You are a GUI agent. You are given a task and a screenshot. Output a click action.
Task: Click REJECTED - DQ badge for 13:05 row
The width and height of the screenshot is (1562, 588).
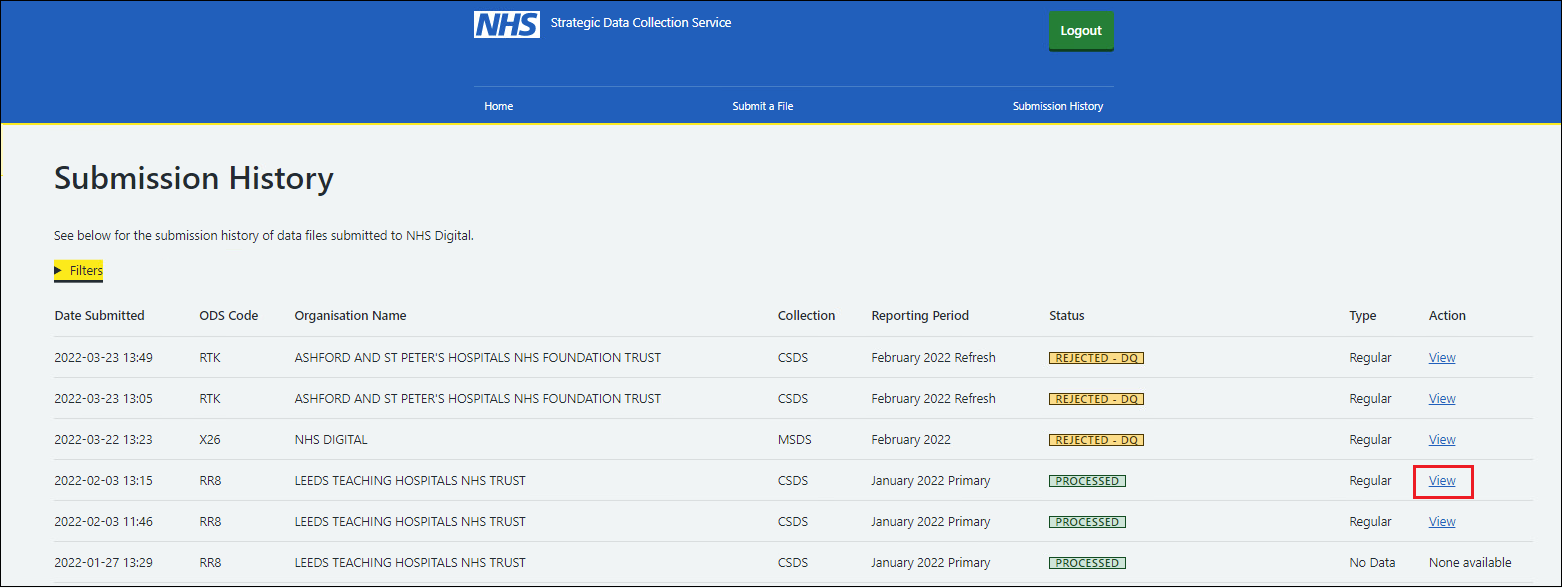click(x=1096, y=399)
